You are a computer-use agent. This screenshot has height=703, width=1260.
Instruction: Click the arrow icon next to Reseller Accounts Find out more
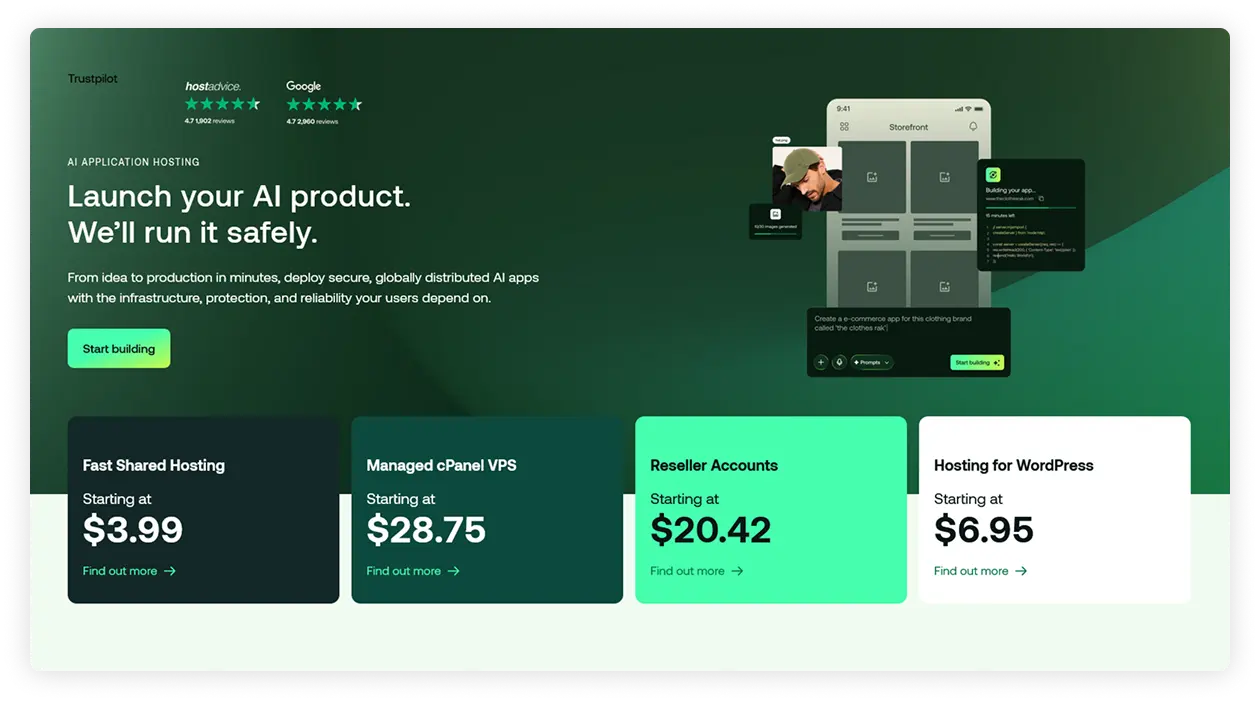click(737, 571)
